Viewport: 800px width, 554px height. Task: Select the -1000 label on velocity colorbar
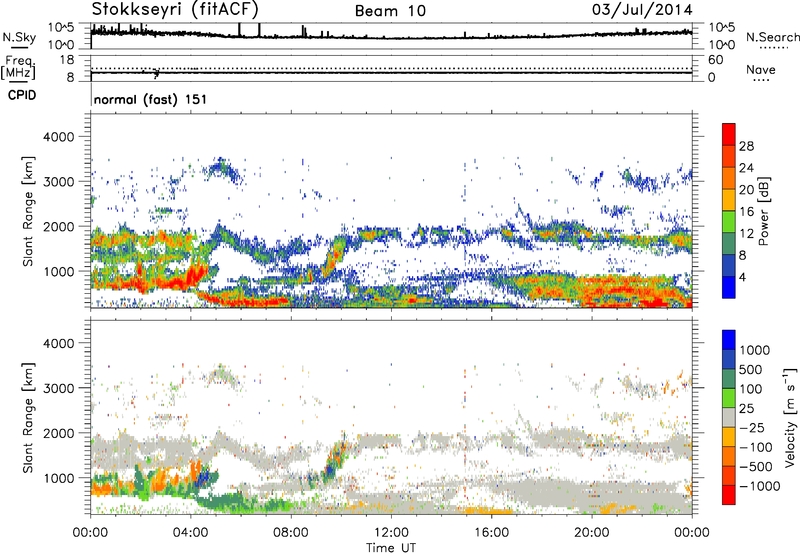pos(760,486)
